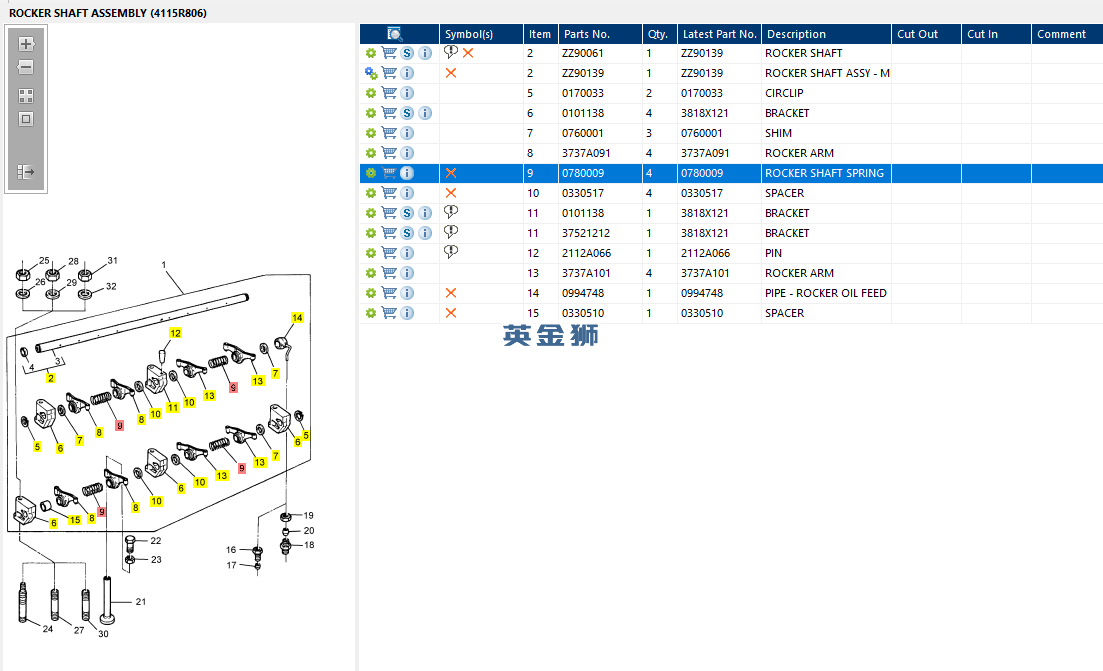Click orange X symbol on PIPE - ROCKER OIL FEED row

(x=451, y=293)
